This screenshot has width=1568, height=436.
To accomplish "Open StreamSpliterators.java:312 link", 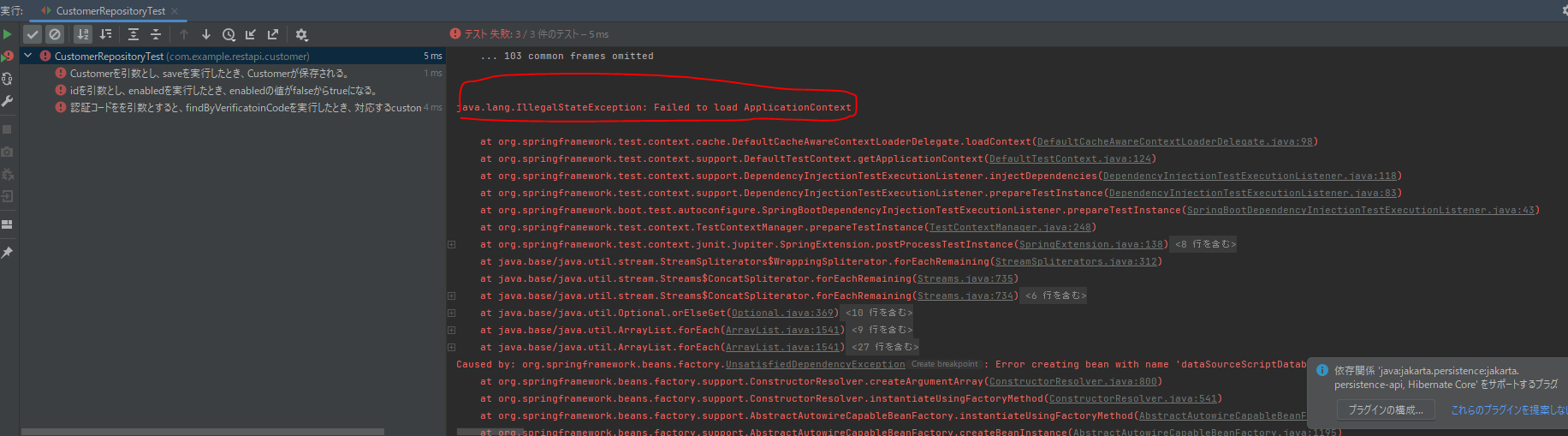I will 1076,261.
